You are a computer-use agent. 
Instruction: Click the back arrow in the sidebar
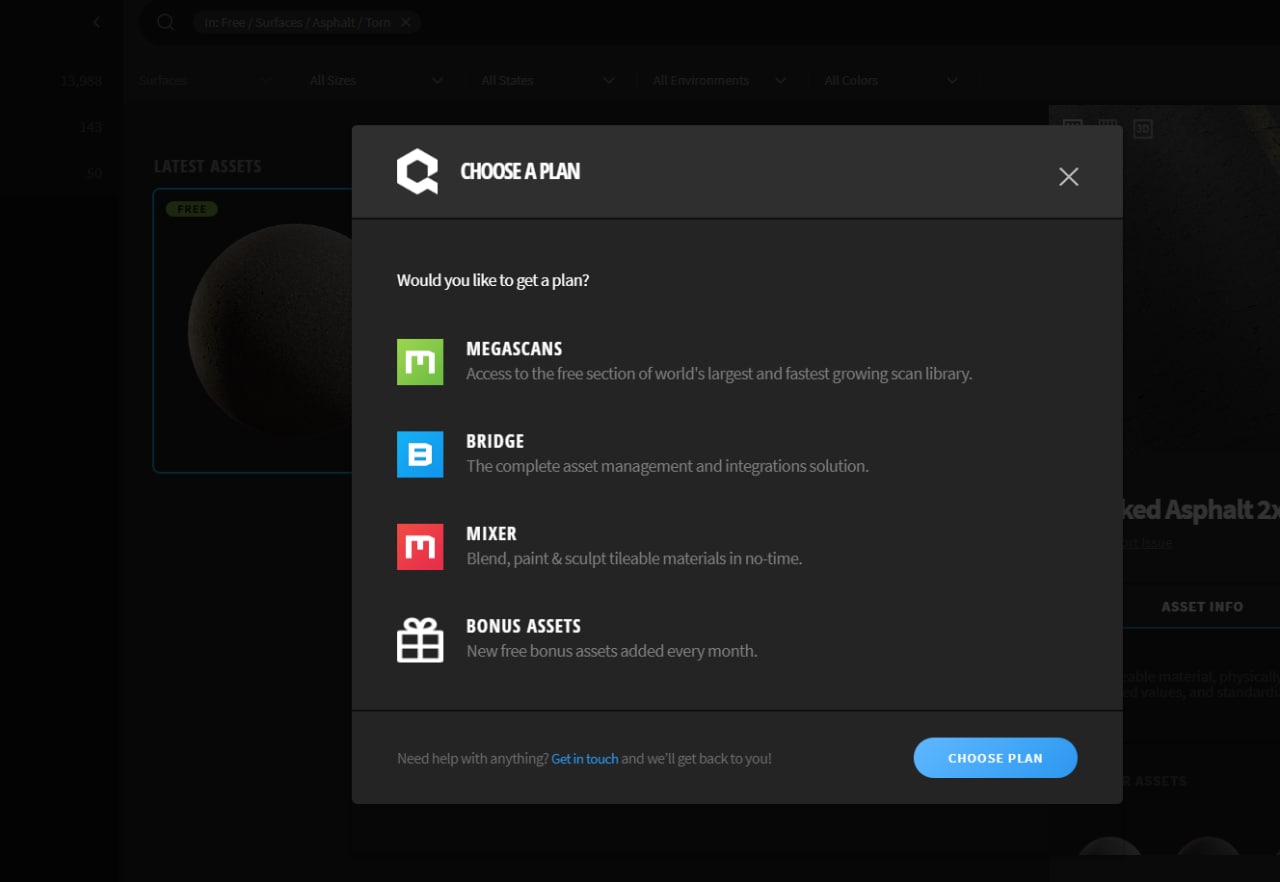[97, 22]
